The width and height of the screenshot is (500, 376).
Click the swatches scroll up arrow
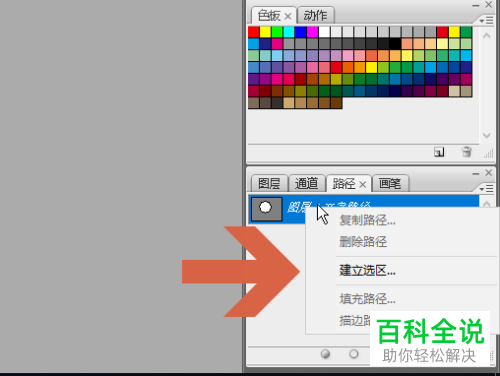coord(486,35)
